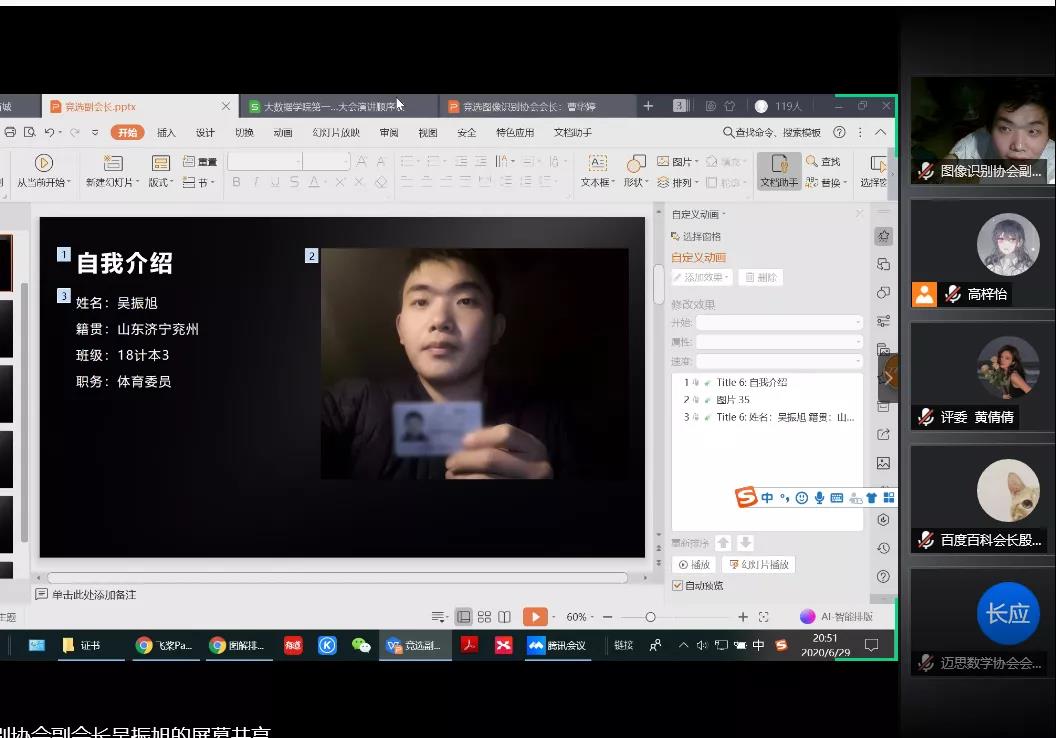Image resolution: width=1056 pixels, height=738 pixels.
Task: Click the 幻灯片播放 slideshow play button
Action: point(758,564)
